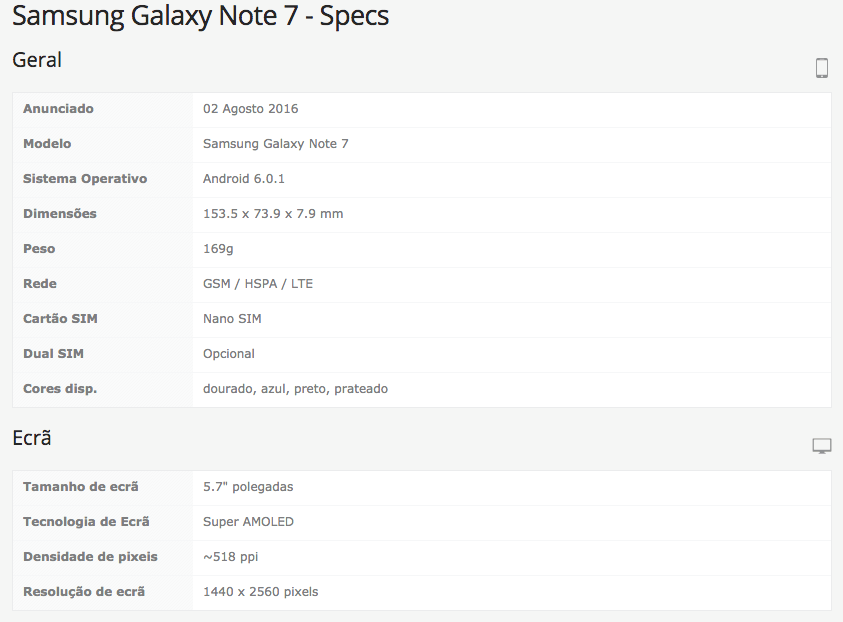Click the Dual SIM Opcional value
843x622 pixels.
click(229, 354)
